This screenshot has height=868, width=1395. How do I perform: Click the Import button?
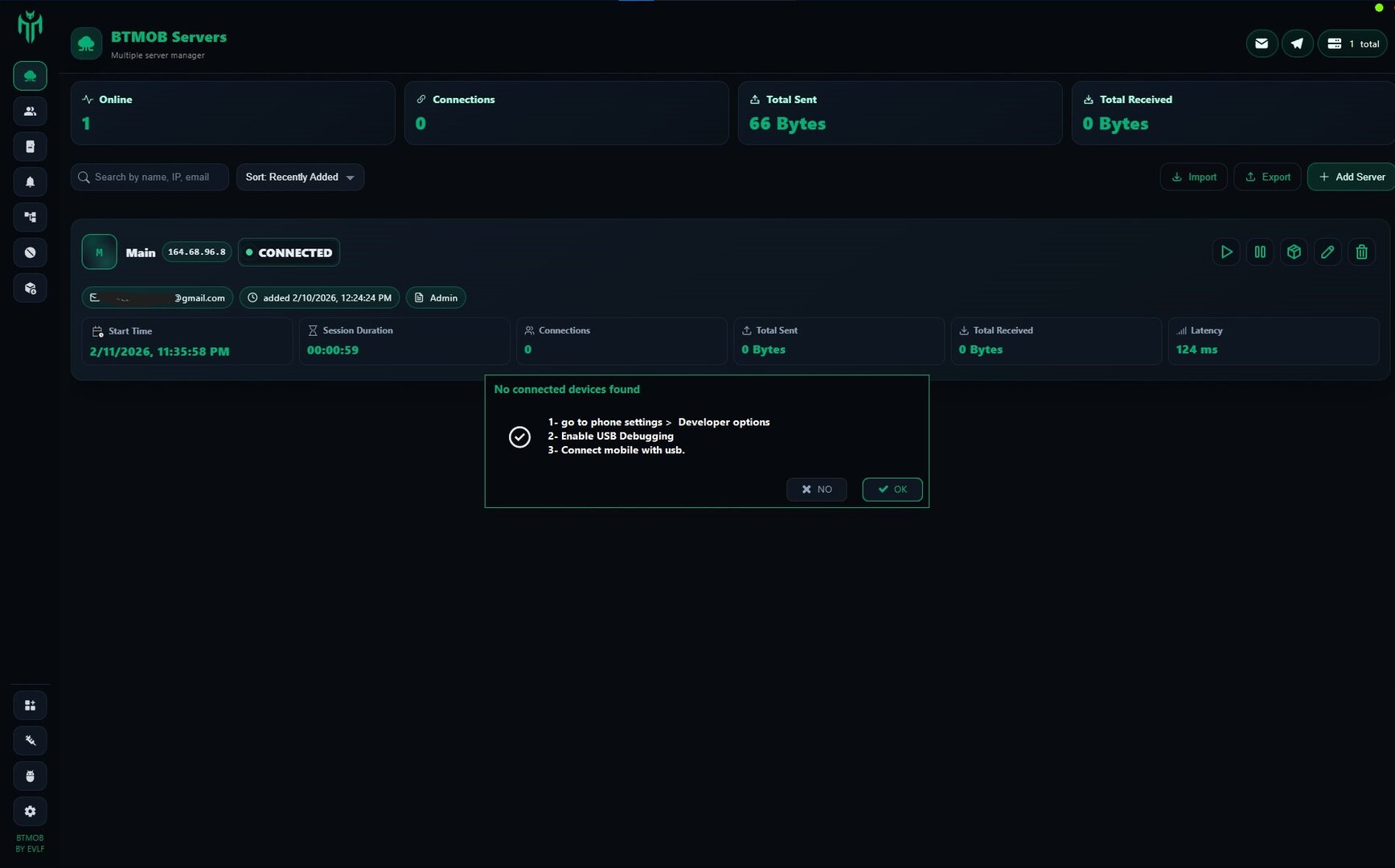coord(1193,178)
